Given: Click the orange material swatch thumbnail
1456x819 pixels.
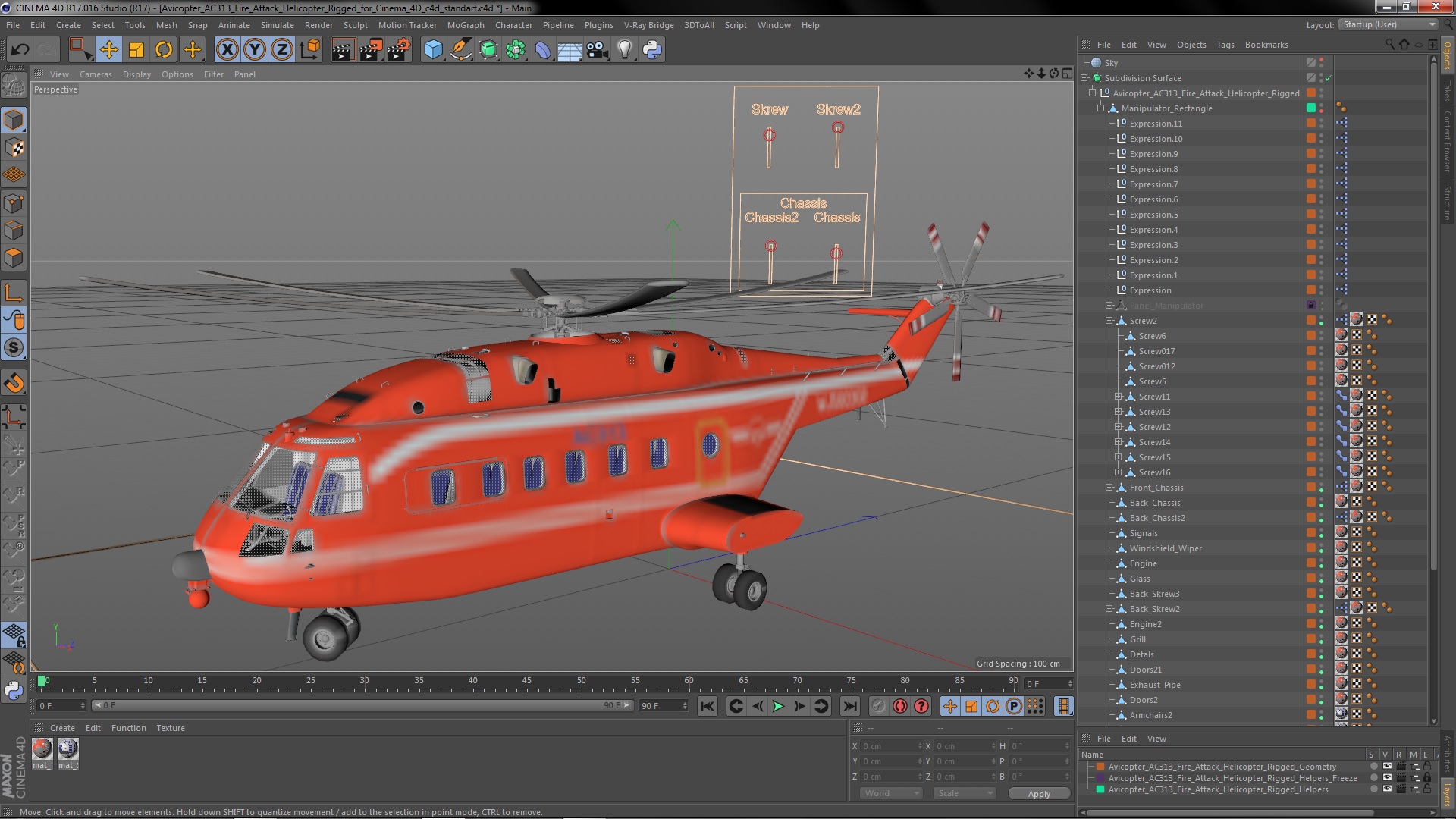Looking at the screenshot, I should click(x=41, y=749).
